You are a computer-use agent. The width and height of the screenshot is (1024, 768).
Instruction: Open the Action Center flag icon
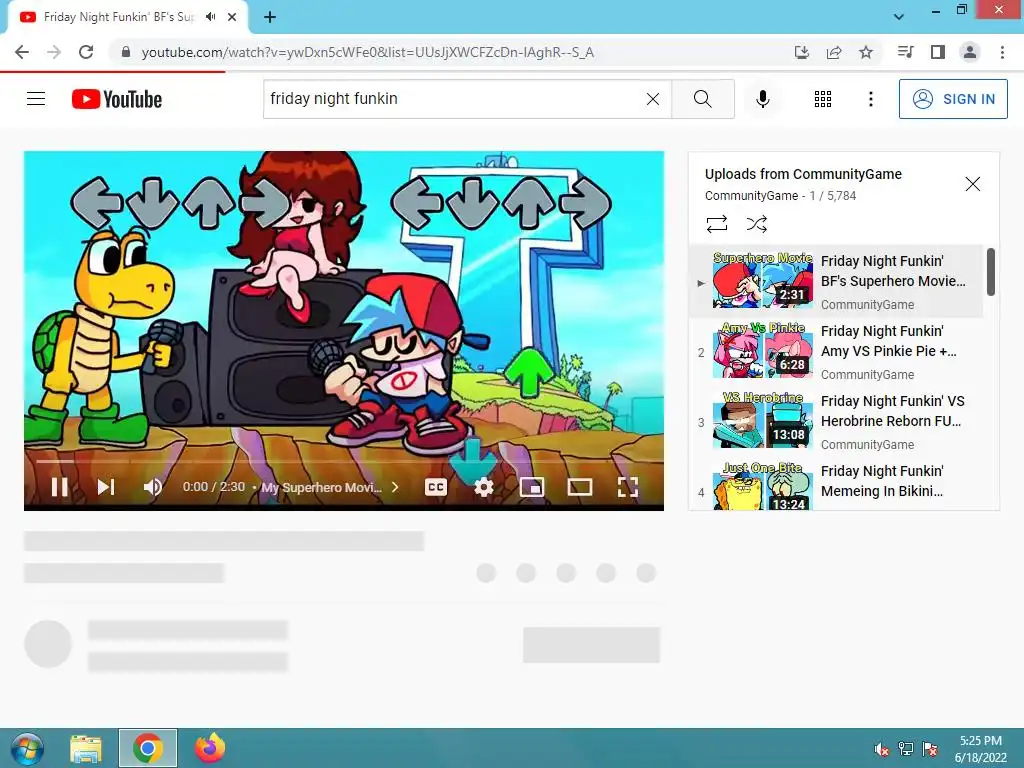click(x=930, y=749)
